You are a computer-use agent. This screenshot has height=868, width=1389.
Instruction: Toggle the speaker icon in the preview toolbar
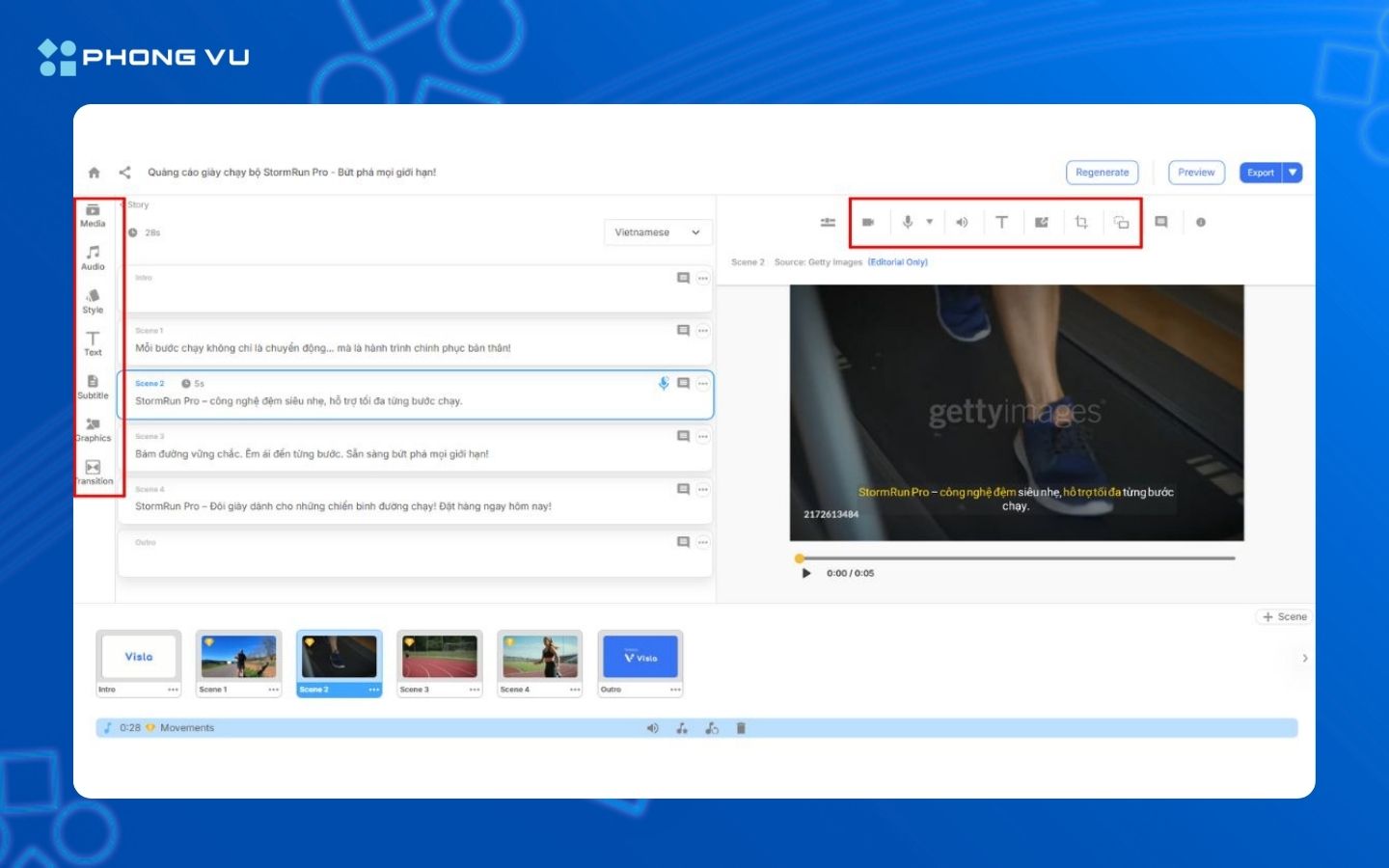pyautogui.click(x=961, y=222)
